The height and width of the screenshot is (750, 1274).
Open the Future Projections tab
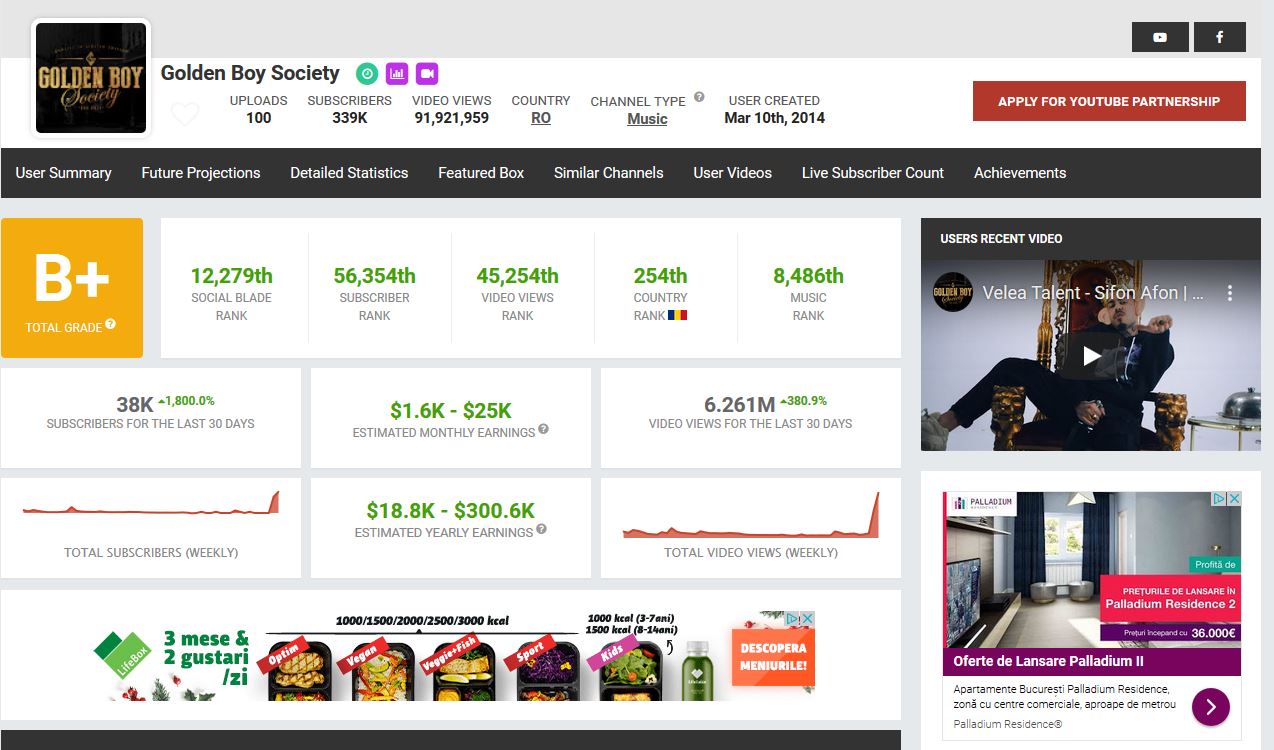[x=201, y=173]
